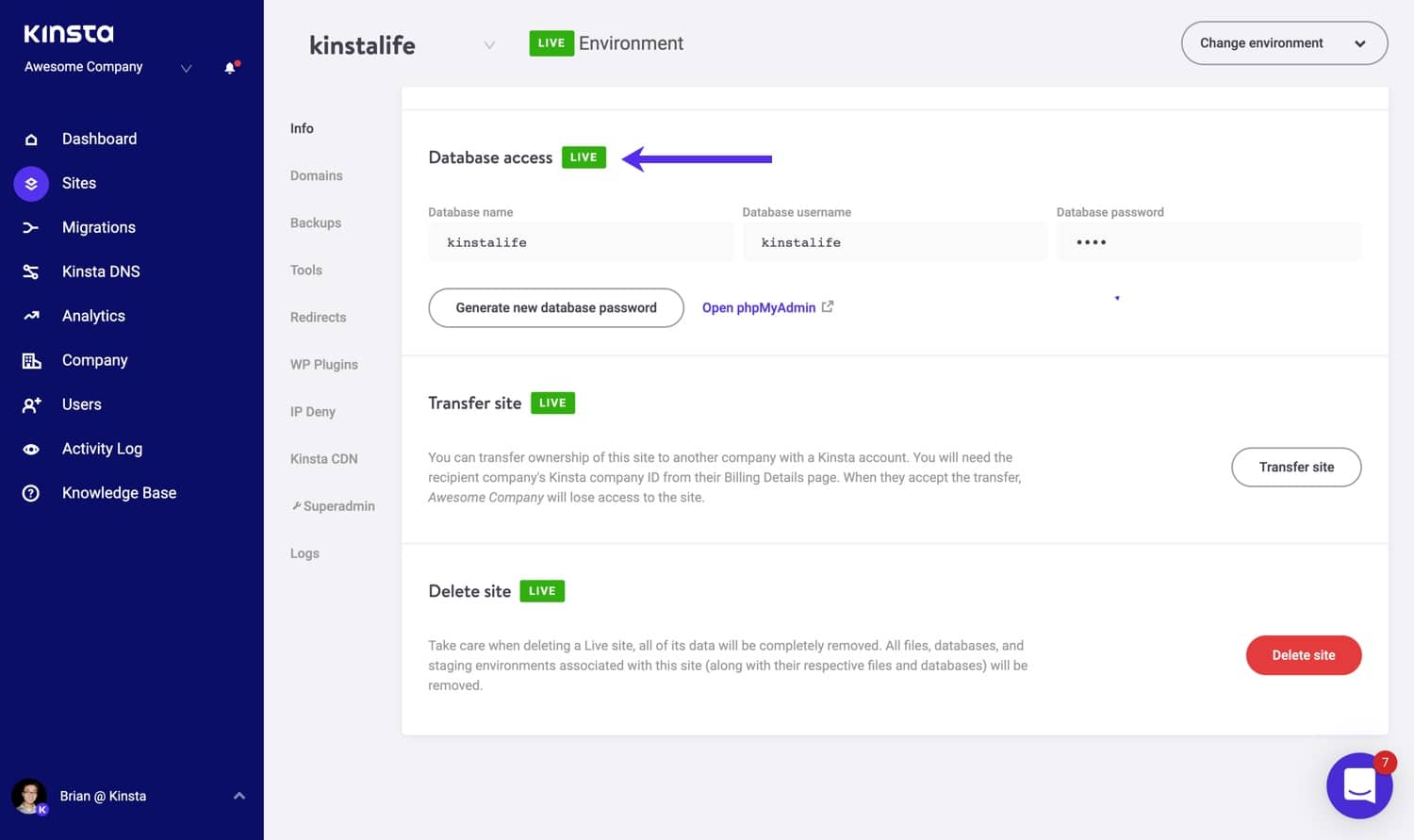Open the WP Plugins tab
Viewport: 1414px width, 840px height.
pyautogui.click(x=324, y=364)
